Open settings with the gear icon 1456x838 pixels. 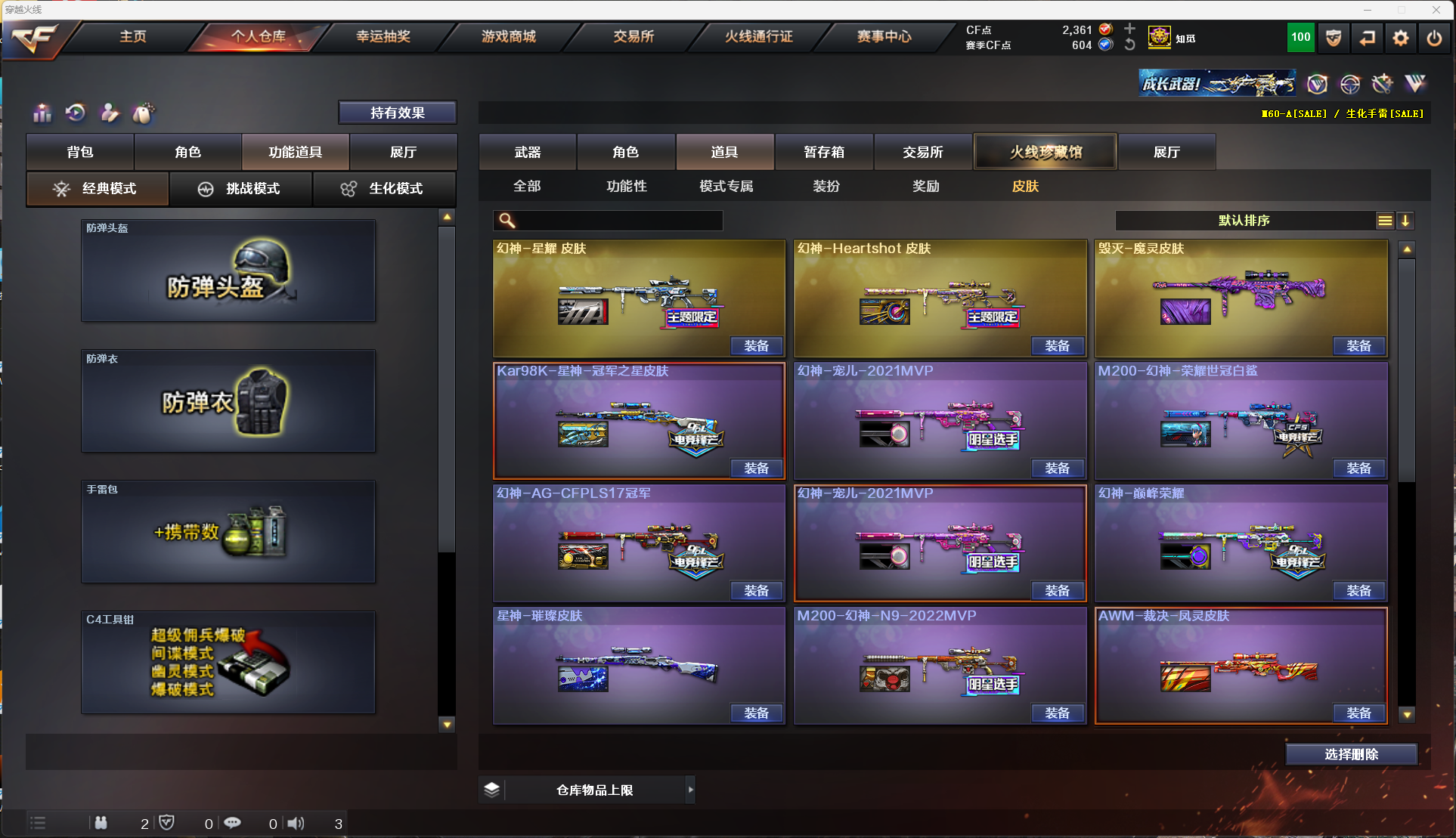point(1400,38)
